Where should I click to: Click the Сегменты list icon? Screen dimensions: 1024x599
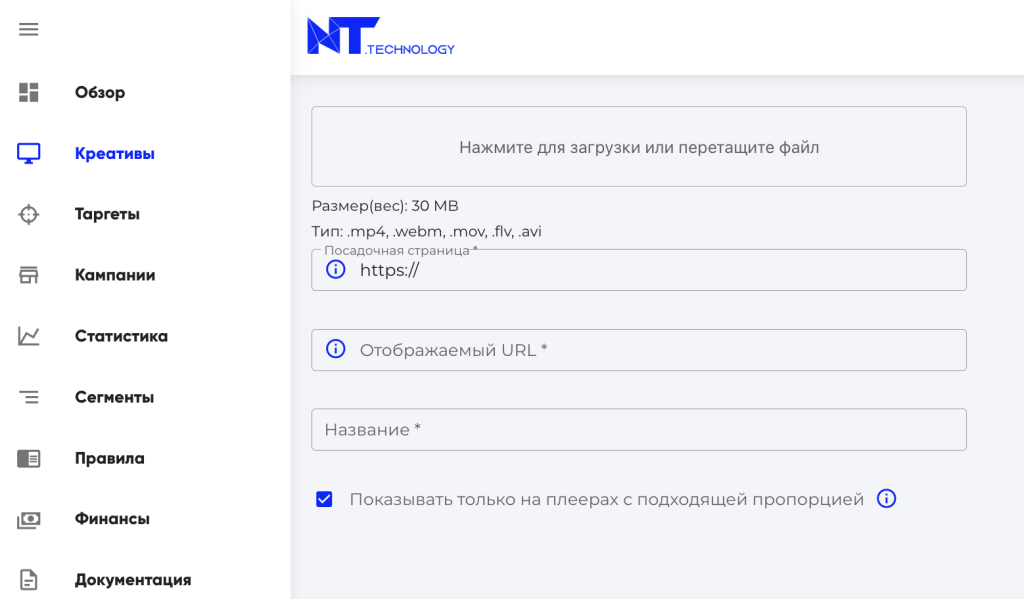pyautogui.click(x=29, y=397)
